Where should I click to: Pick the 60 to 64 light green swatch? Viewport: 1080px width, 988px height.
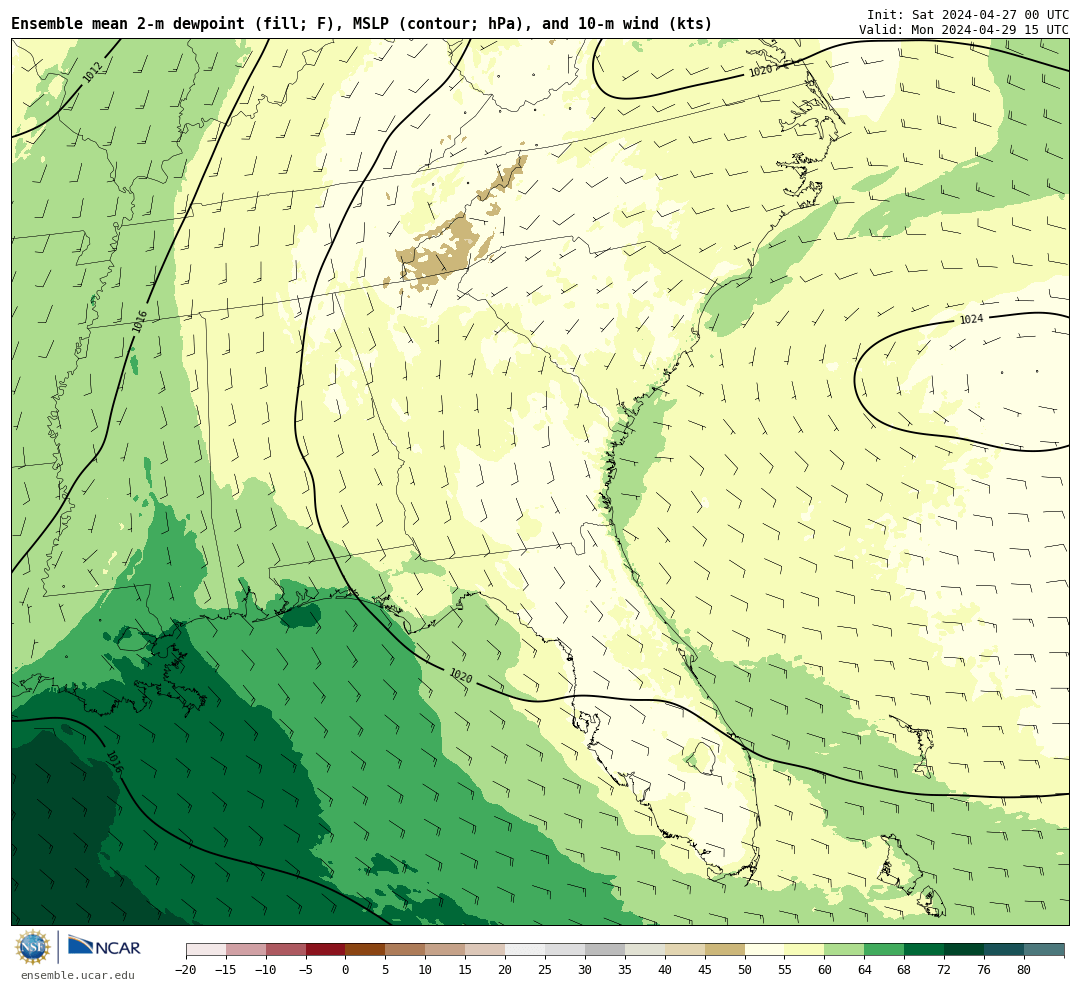(845, 949)
